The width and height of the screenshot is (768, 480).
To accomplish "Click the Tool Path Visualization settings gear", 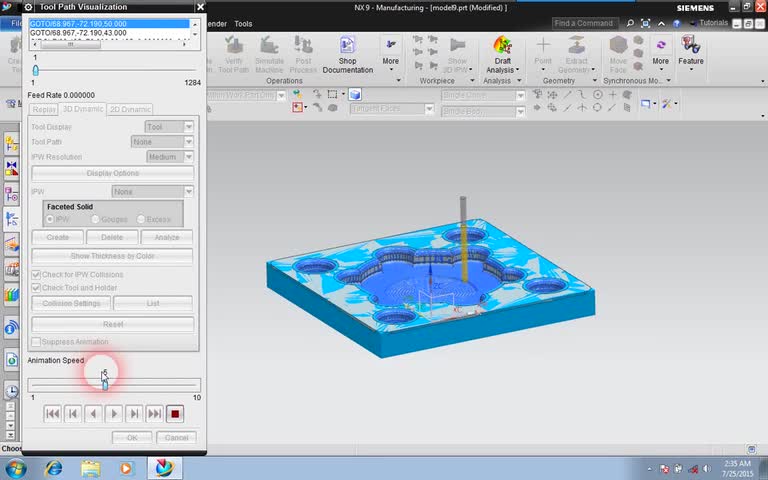I will click(28, 7).
